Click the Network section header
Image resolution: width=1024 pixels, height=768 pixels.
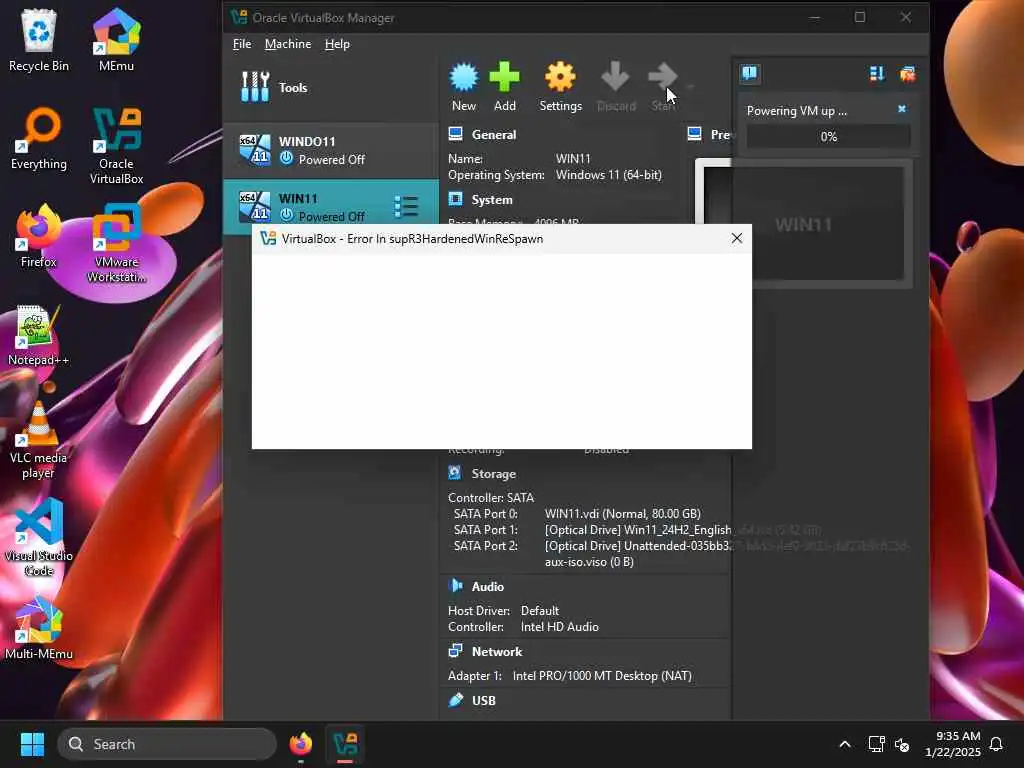coord(497,652)
